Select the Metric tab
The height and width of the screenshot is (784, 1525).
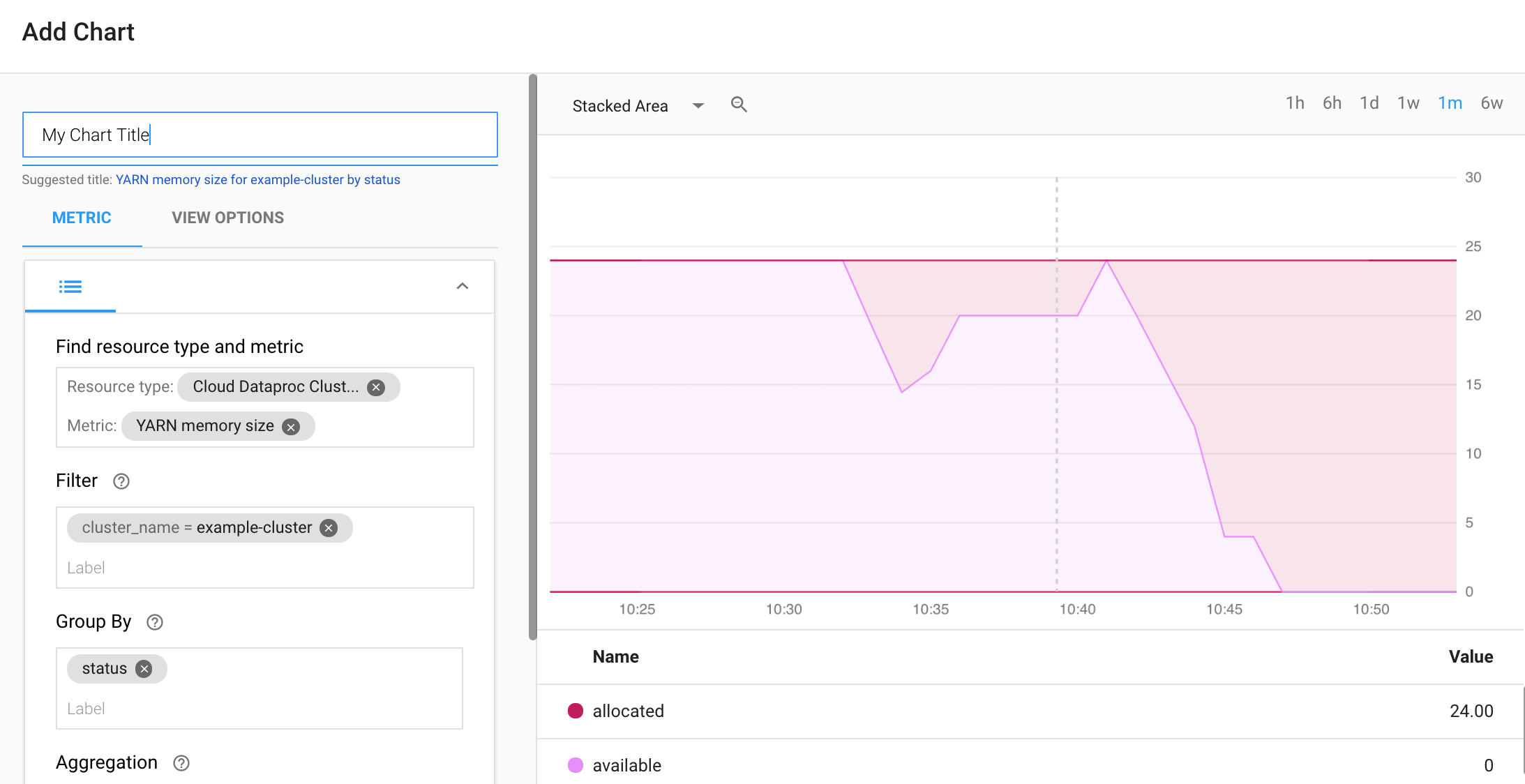click(x=82, y=218)
